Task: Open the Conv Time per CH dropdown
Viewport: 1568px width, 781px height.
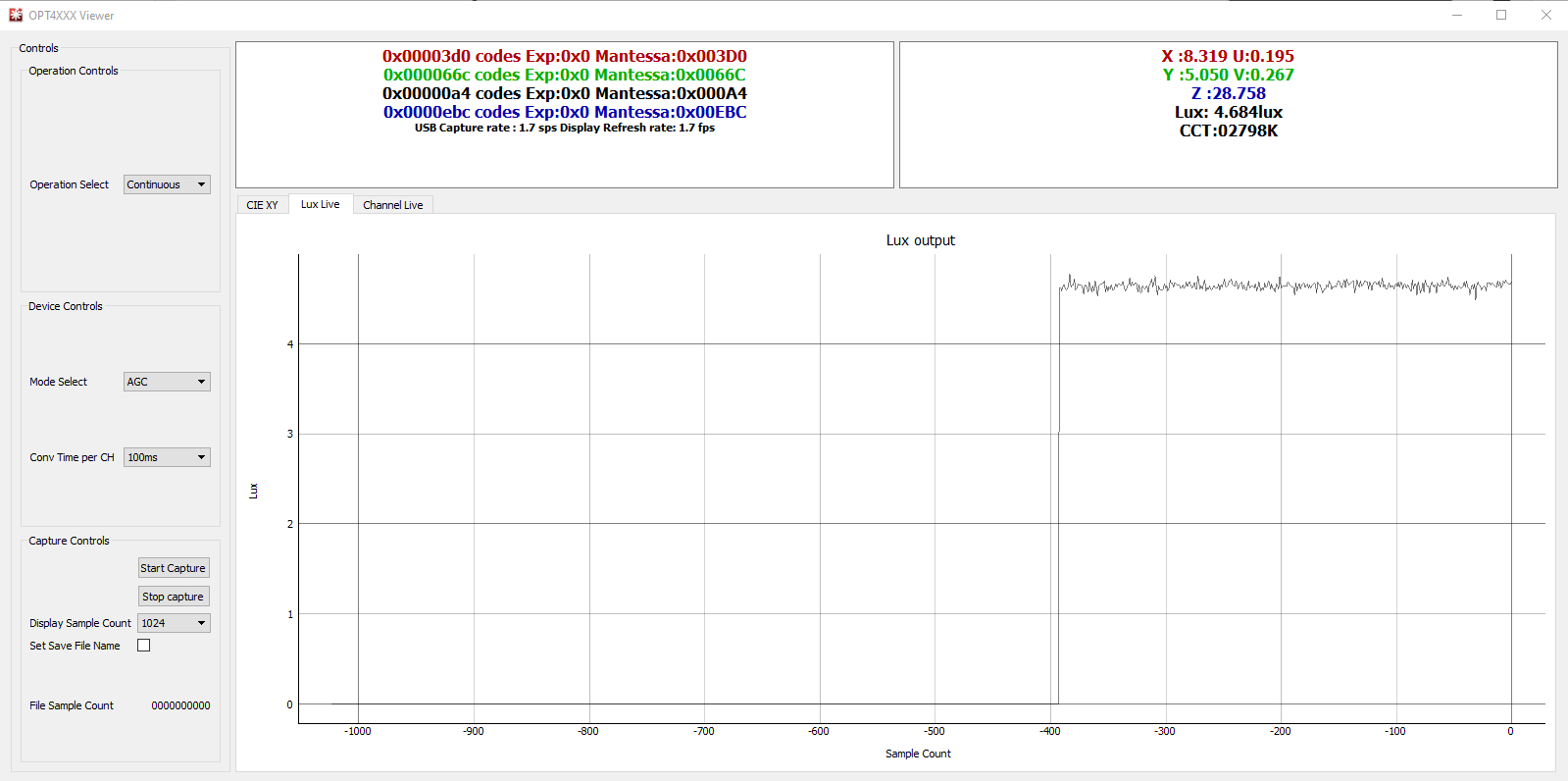Action: pos(167,457)
